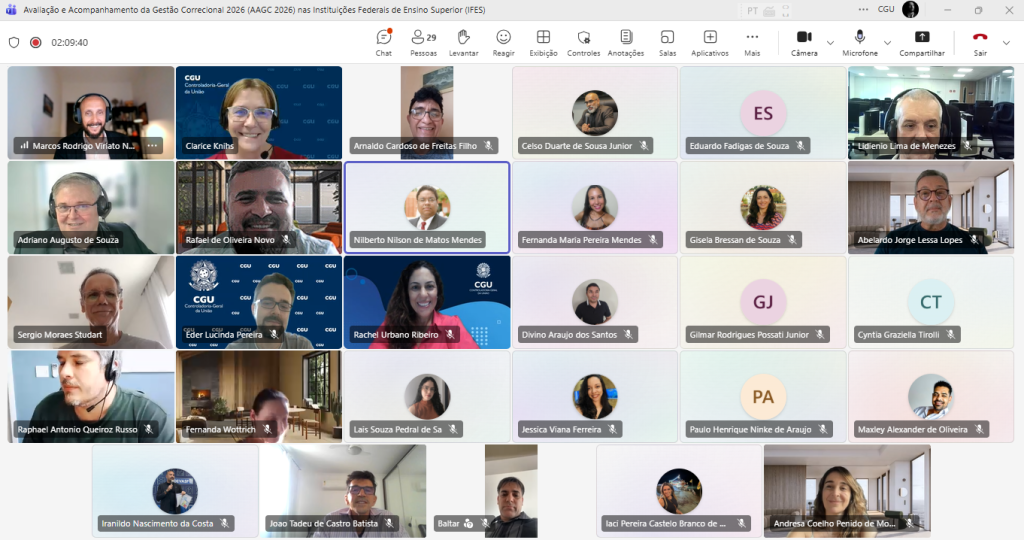Raise hand with Levantar button
This screenshot has height=540, width=1024.
point(463,42)
